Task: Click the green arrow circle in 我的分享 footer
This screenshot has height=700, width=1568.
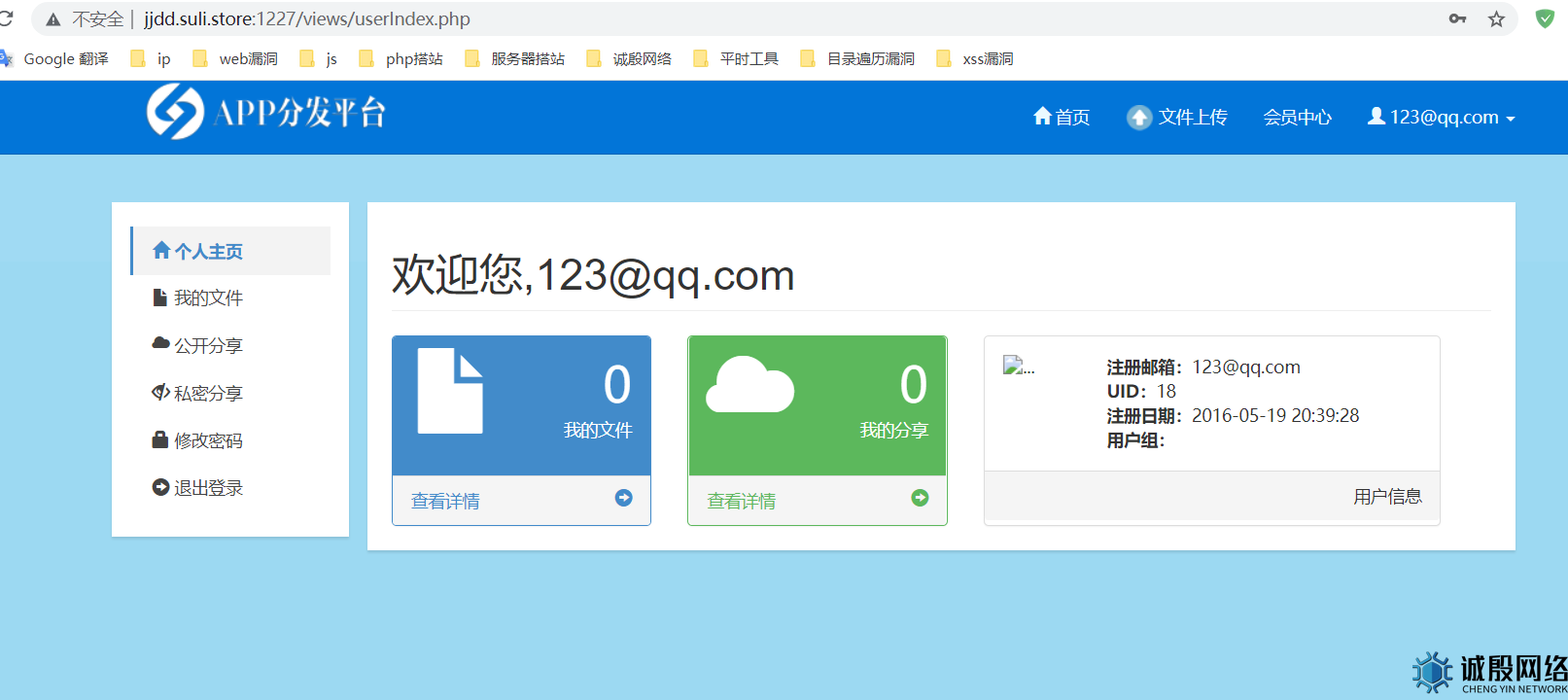Action: click(920, 498)
